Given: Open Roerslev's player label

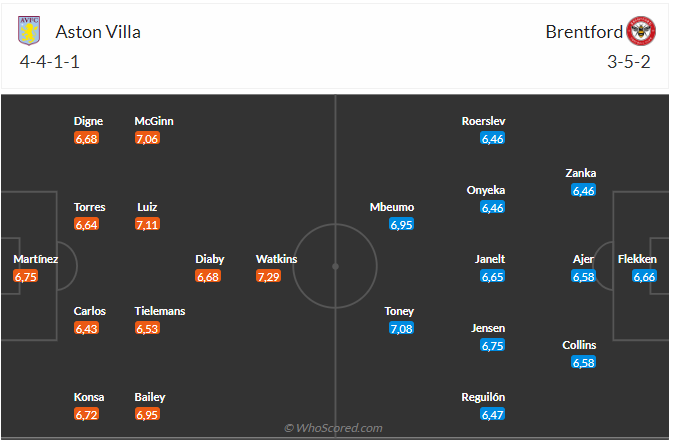Looking at the screenshot, I should (484, 121).
